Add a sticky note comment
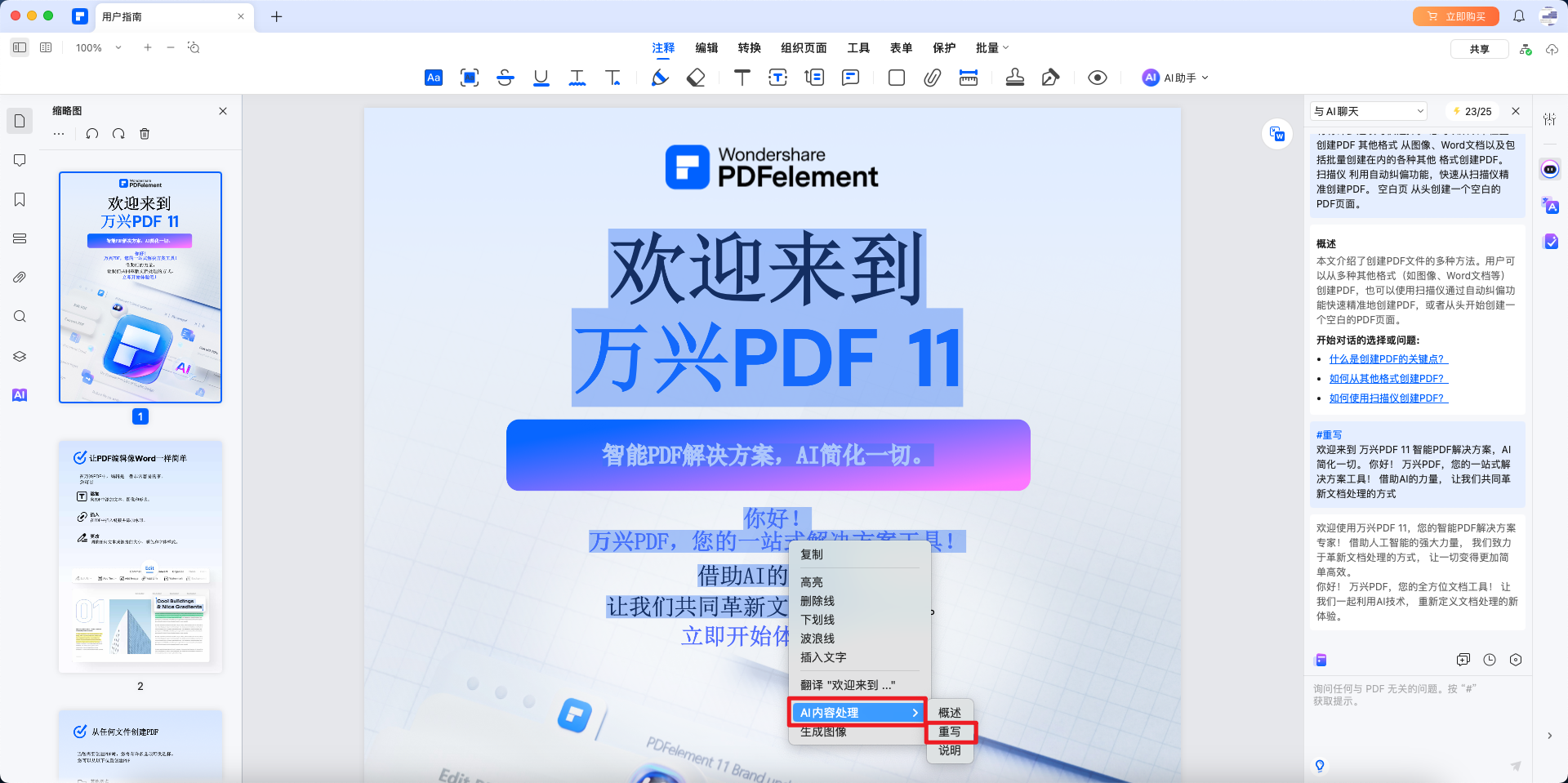The width and height of the screenshot is (1568, 783). point(850,78)
